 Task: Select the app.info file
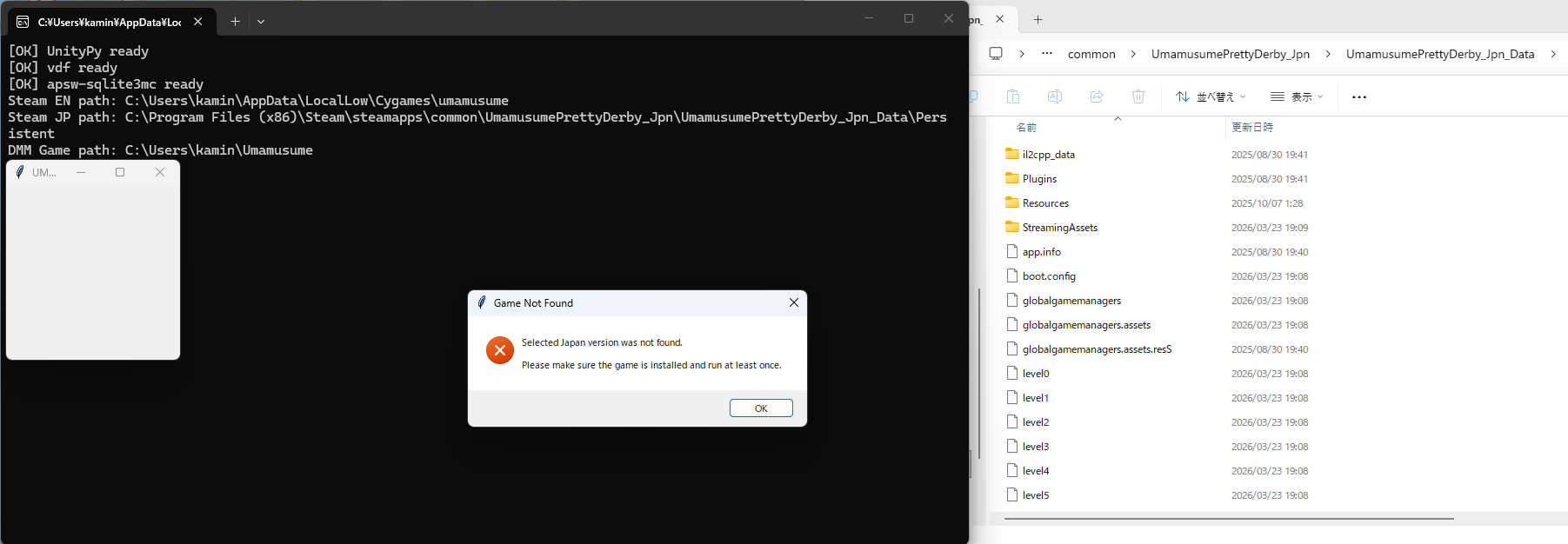1041,252
